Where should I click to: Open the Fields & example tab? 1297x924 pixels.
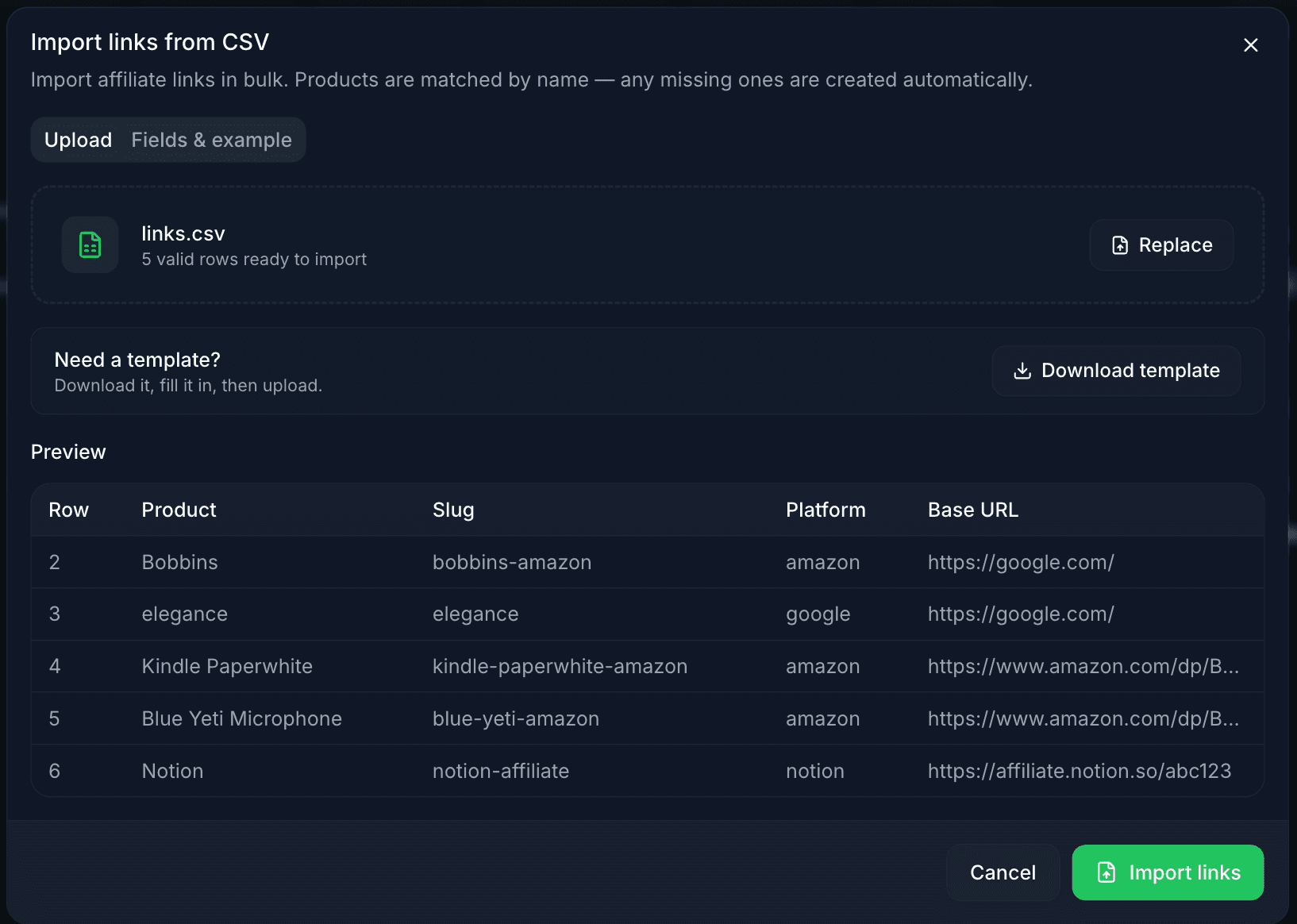tap(211, 140)
